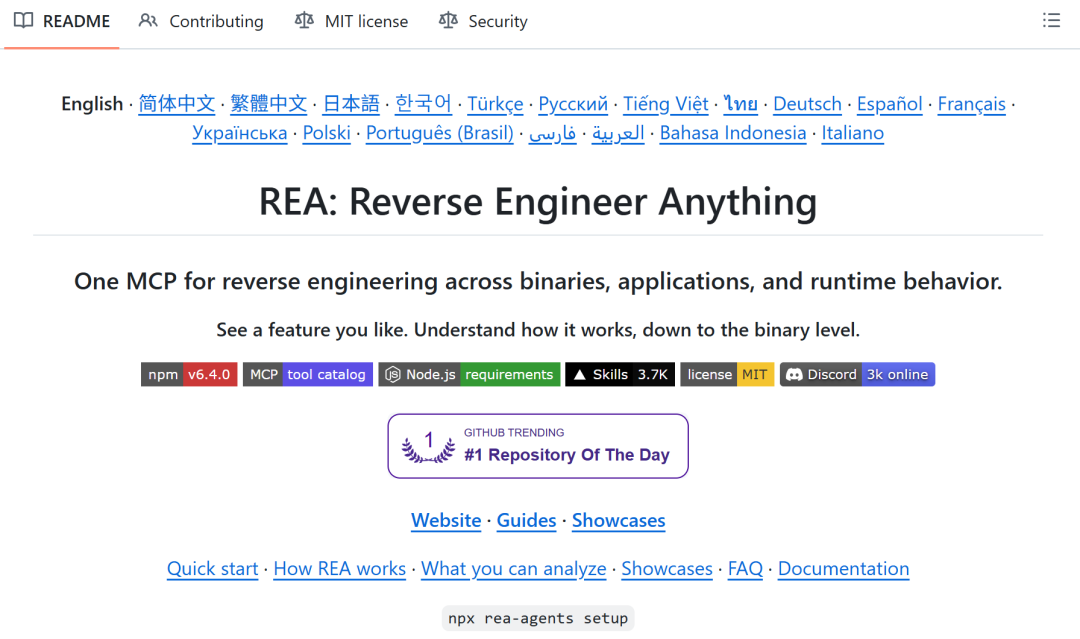Open the README outline list icon
The width and height of the screenshot is (1080, 639).
[x=1051, y=21]
